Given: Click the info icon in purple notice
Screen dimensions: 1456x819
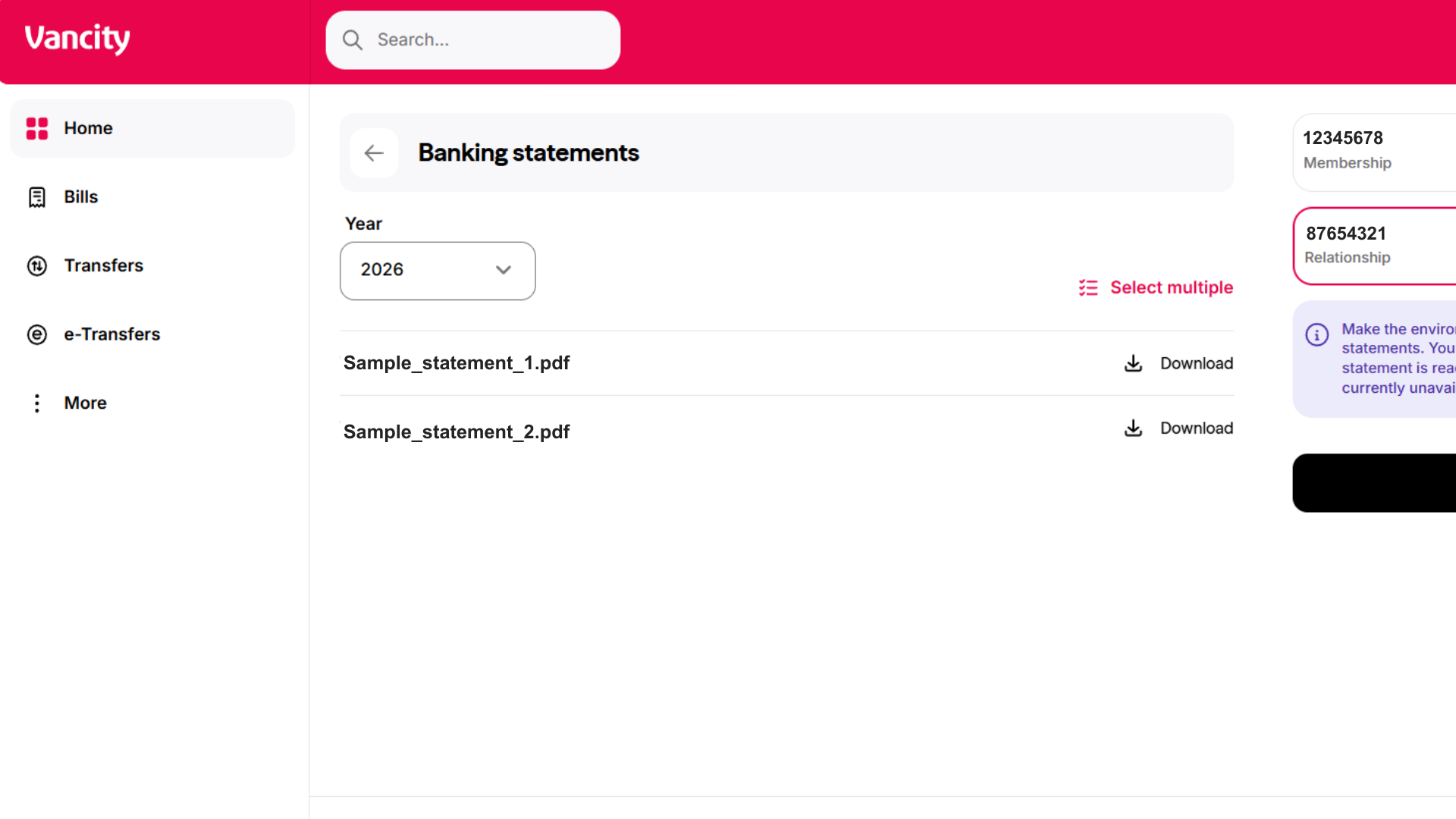Looking at the screenshot, I should pos(1316,334).
